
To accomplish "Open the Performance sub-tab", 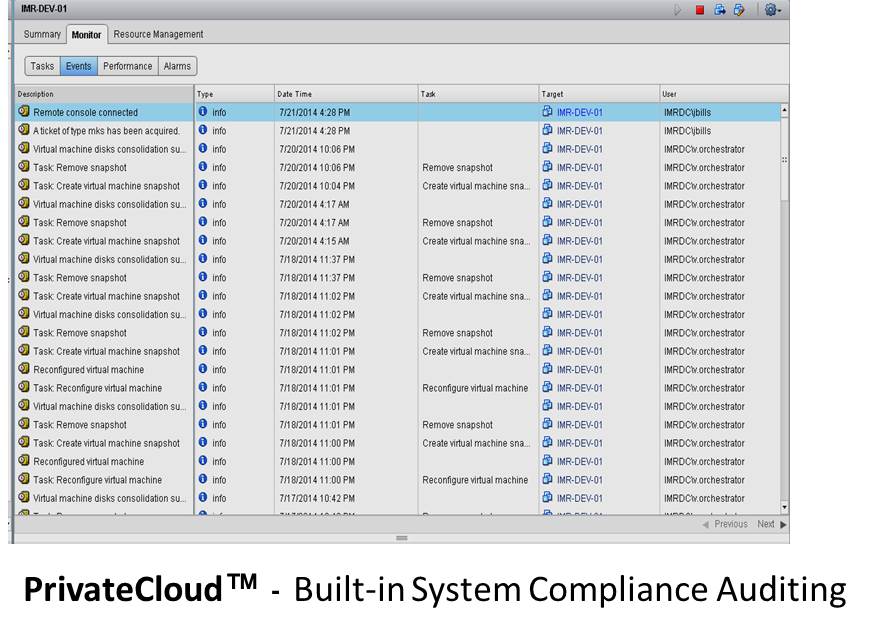I will (x=128, y=66).
